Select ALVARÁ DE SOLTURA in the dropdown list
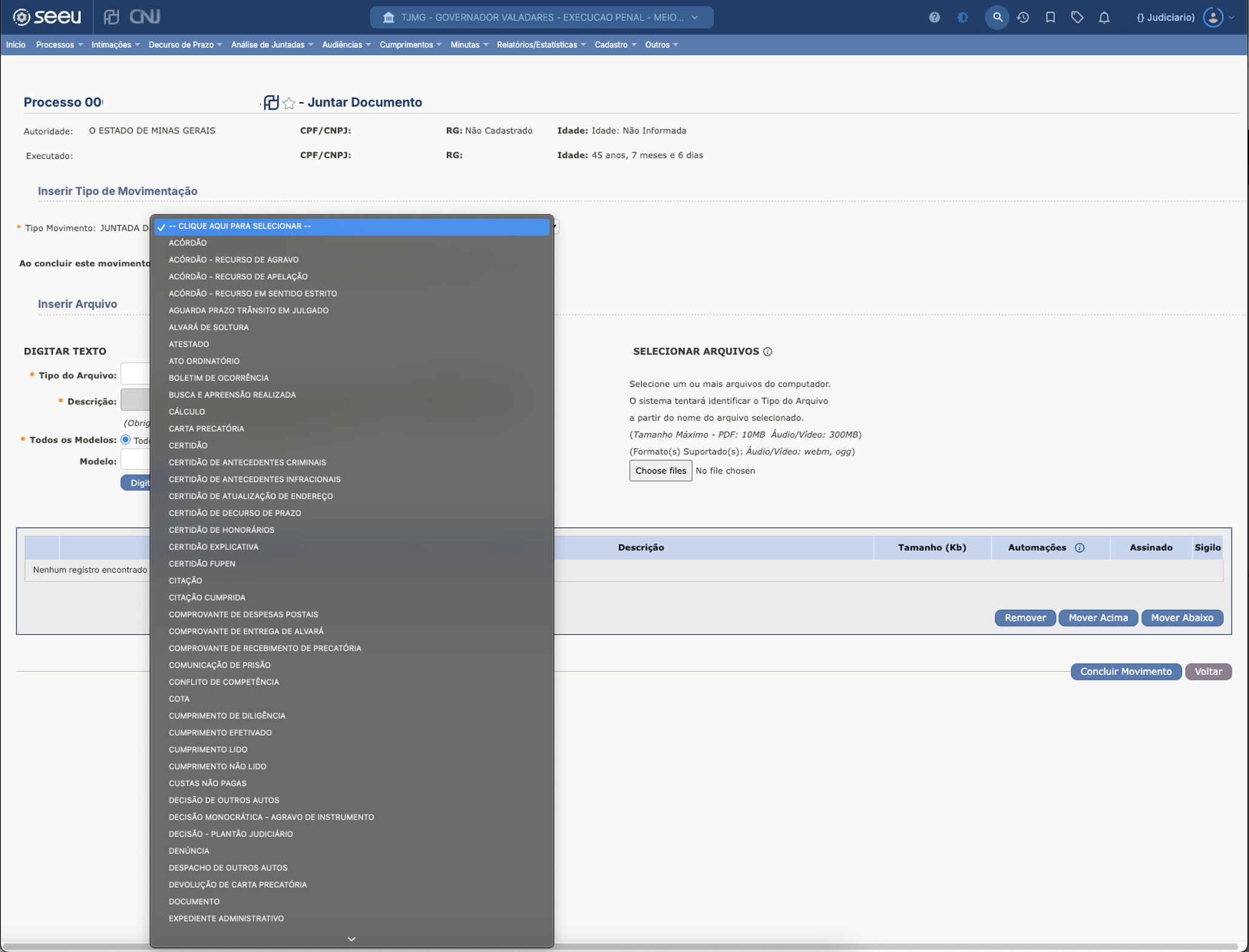Viewport: 1249px width, 952px height. (x=209, y=327)
